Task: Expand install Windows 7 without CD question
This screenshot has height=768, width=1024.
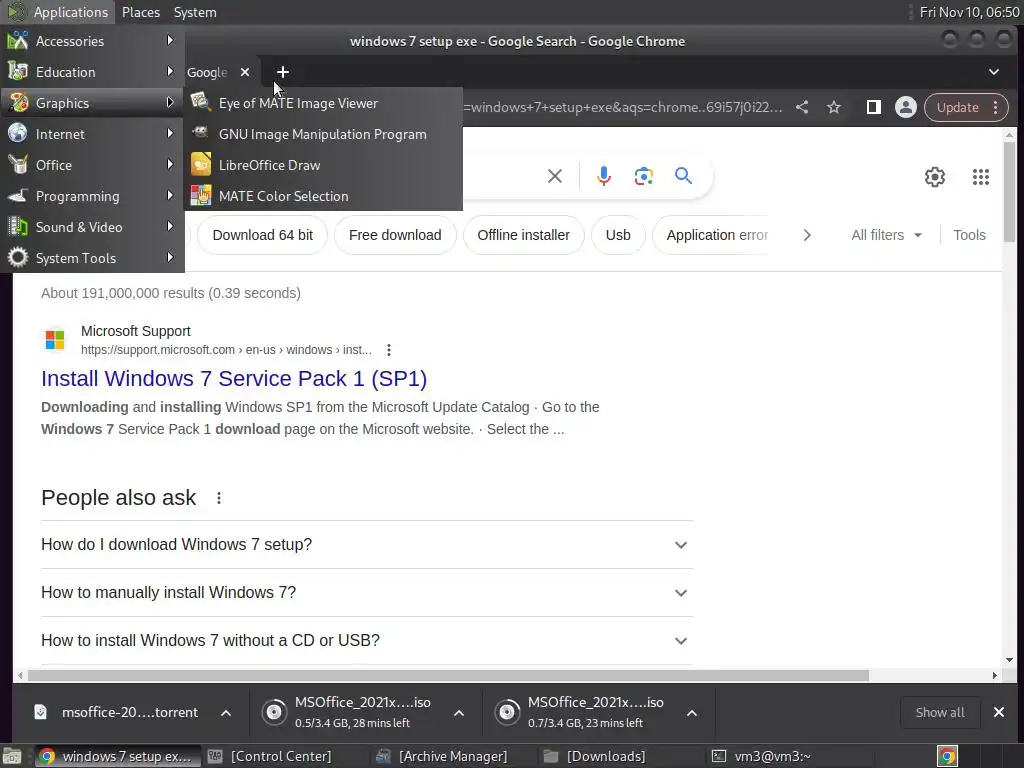Action: tap(366, 641)
